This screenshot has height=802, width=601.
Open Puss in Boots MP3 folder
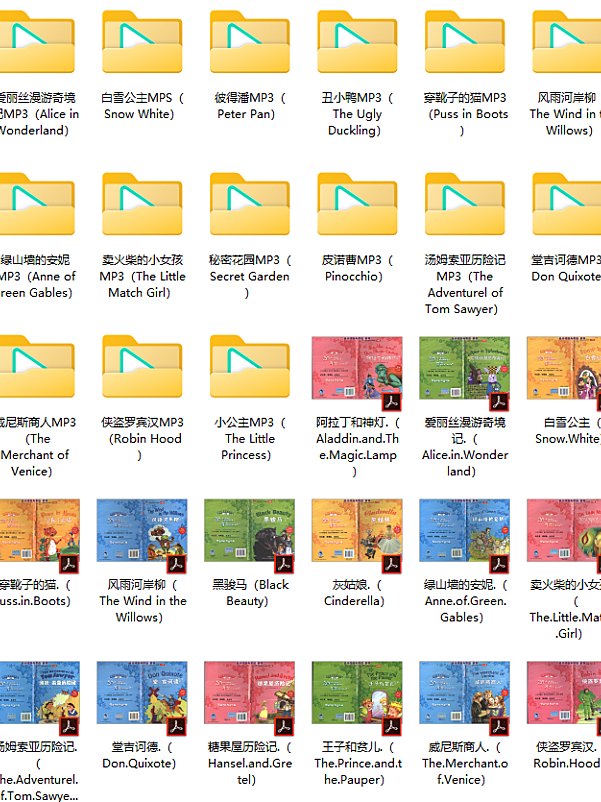tap(464, 44)
